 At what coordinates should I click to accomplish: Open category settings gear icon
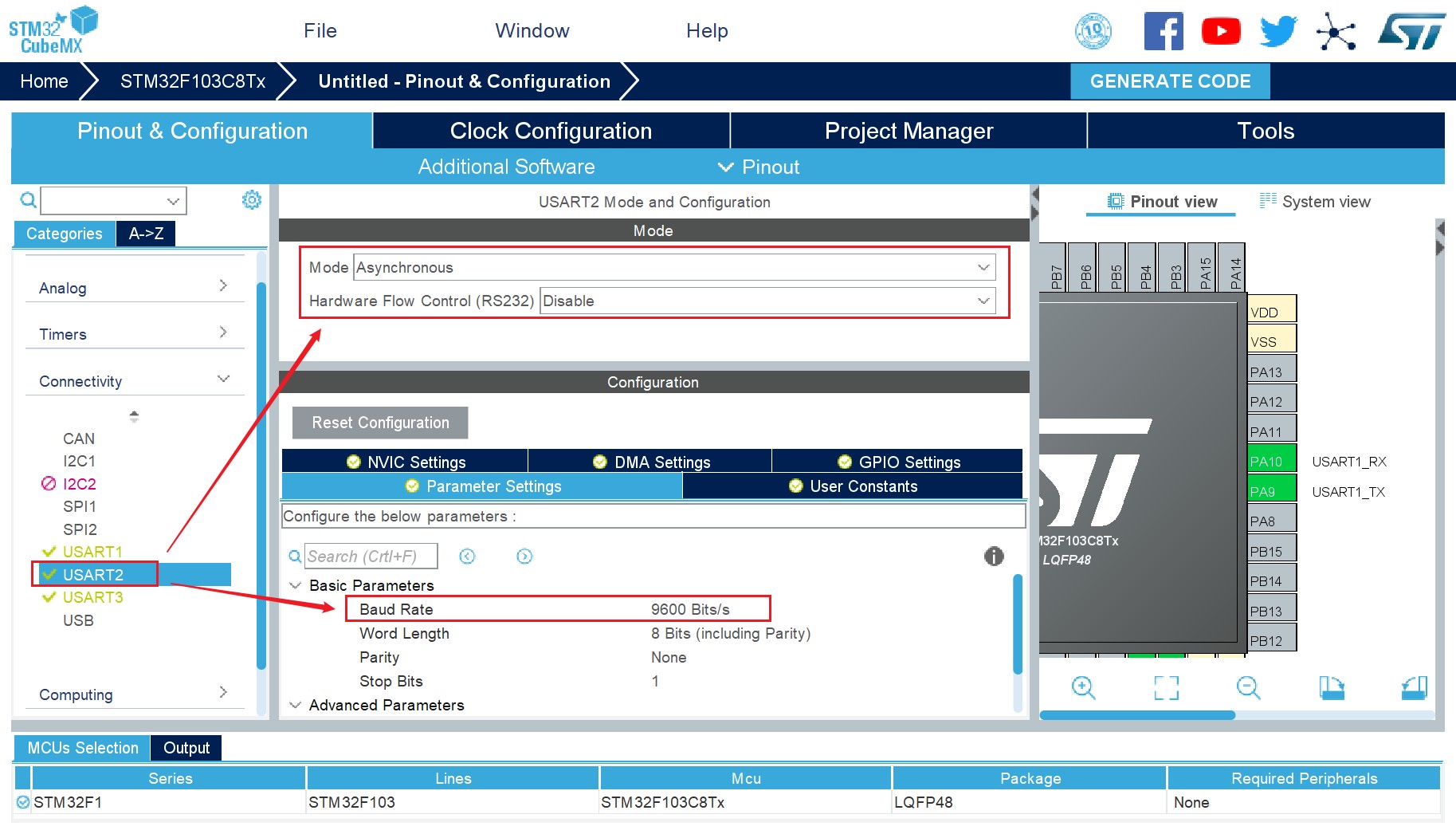[x=252, y=200]
